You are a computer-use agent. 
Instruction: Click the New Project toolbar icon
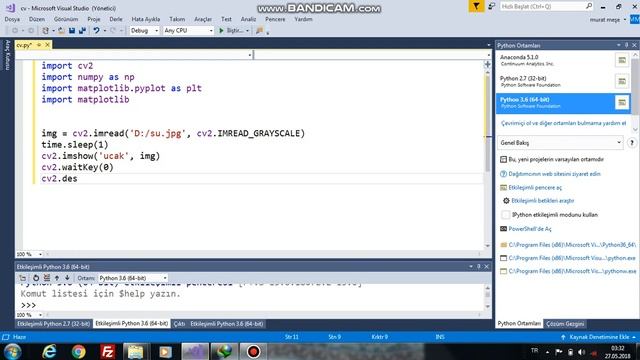[x=45, y=31]
